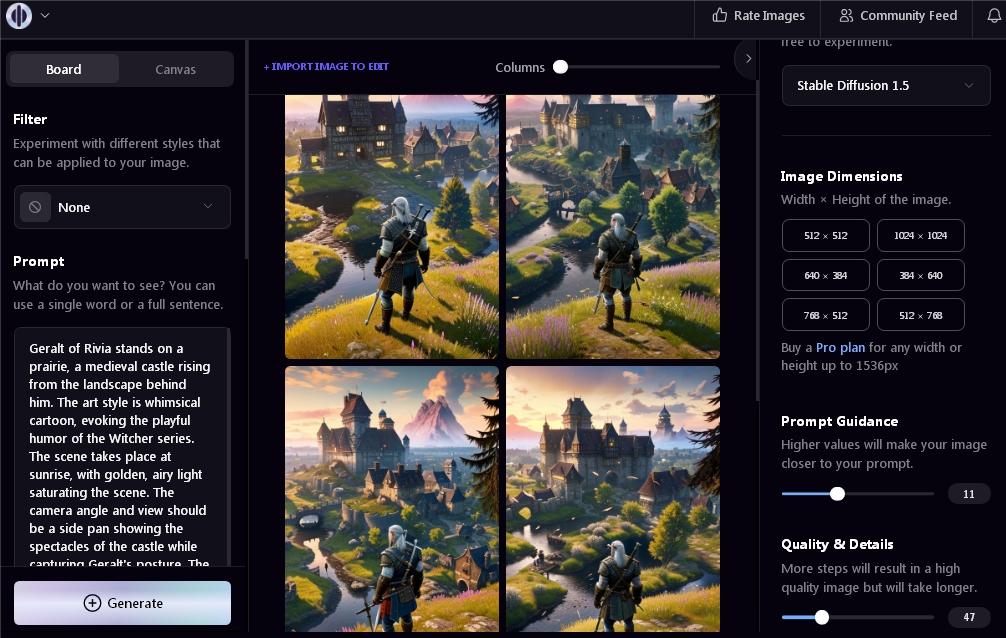Click the left panel vertical scrollbar
This screenshot has width=1006, height=638.
(x=246, y=149)
